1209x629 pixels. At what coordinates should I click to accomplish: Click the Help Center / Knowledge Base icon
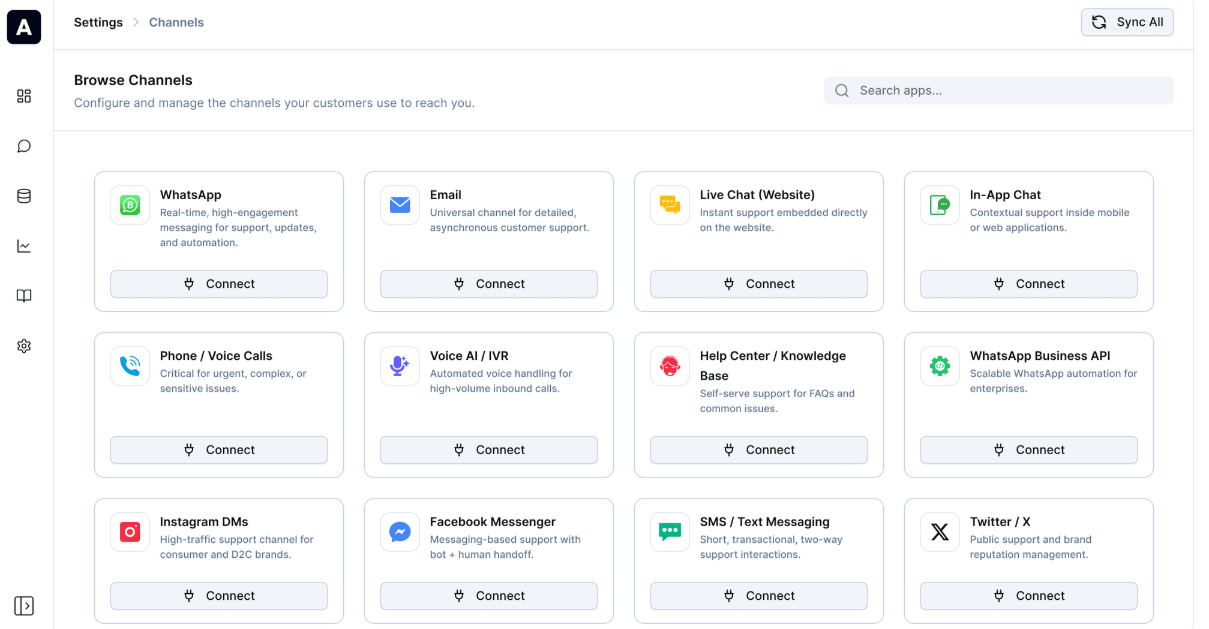(x=670, y=366)
